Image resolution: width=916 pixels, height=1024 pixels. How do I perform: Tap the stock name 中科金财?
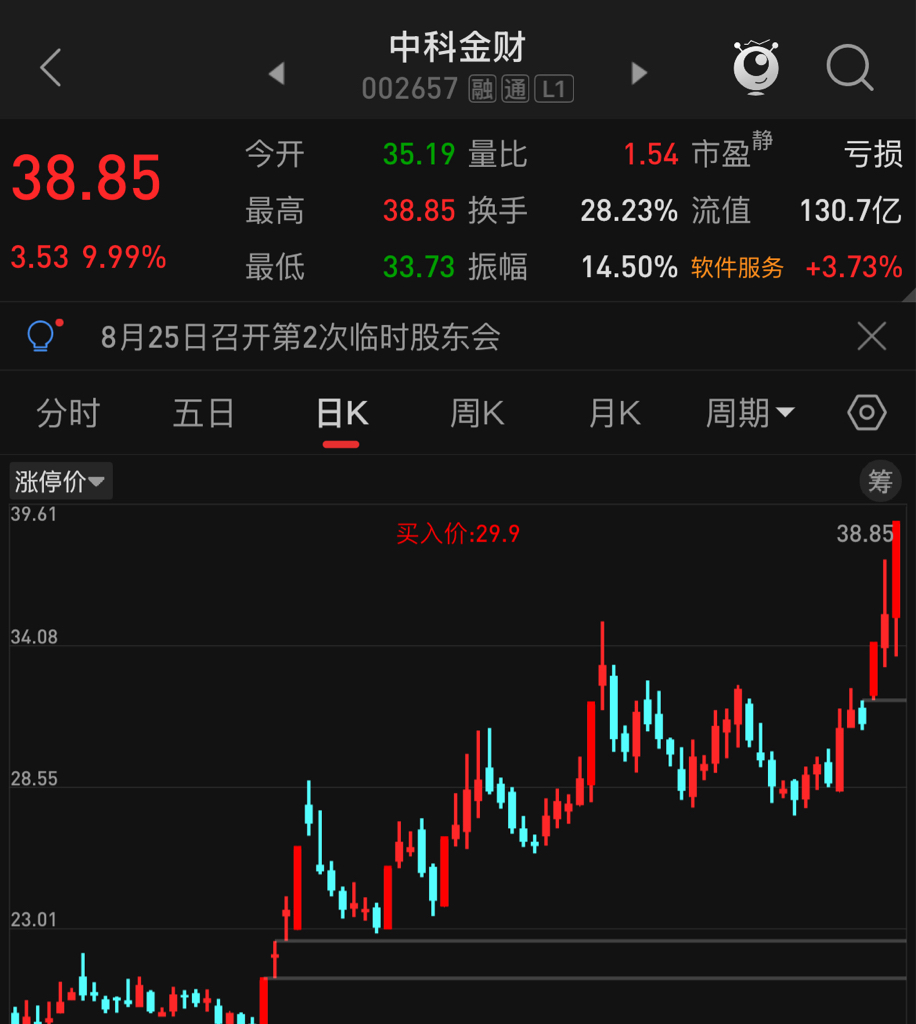[457, 48]
